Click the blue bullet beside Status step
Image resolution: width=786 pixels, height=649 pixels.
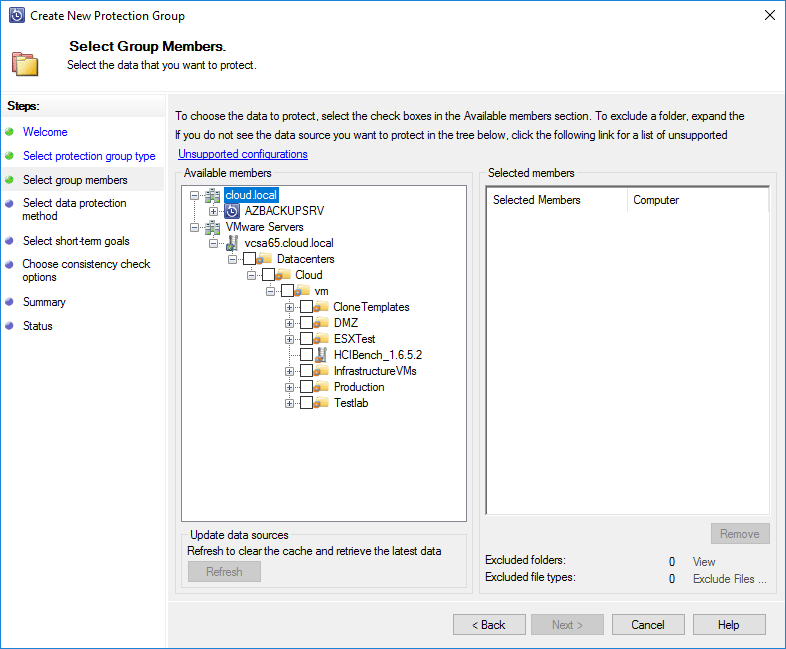pyautogui.click(x=10, y=326)
